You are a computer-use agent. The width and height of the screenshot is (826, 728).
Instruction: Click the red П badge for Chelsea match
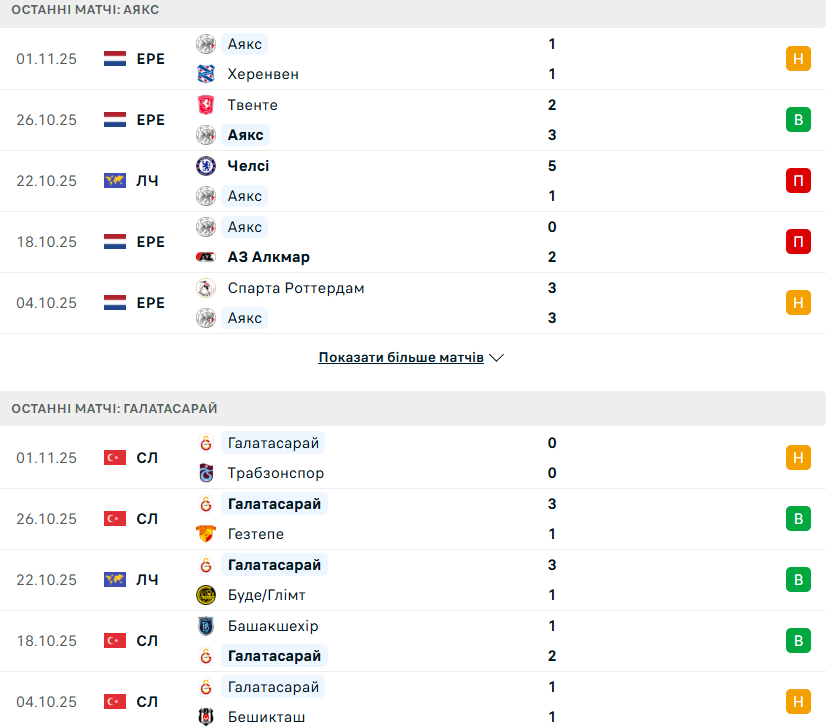click(x=797, y=181)
